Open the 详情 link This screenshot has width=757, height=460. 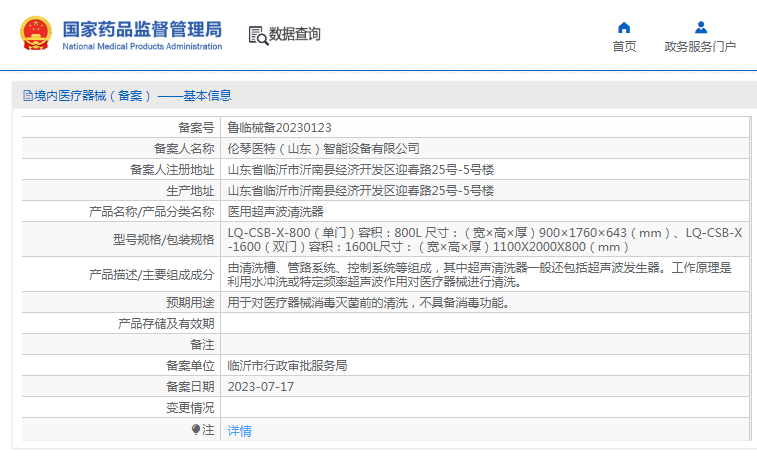[239, 431]
